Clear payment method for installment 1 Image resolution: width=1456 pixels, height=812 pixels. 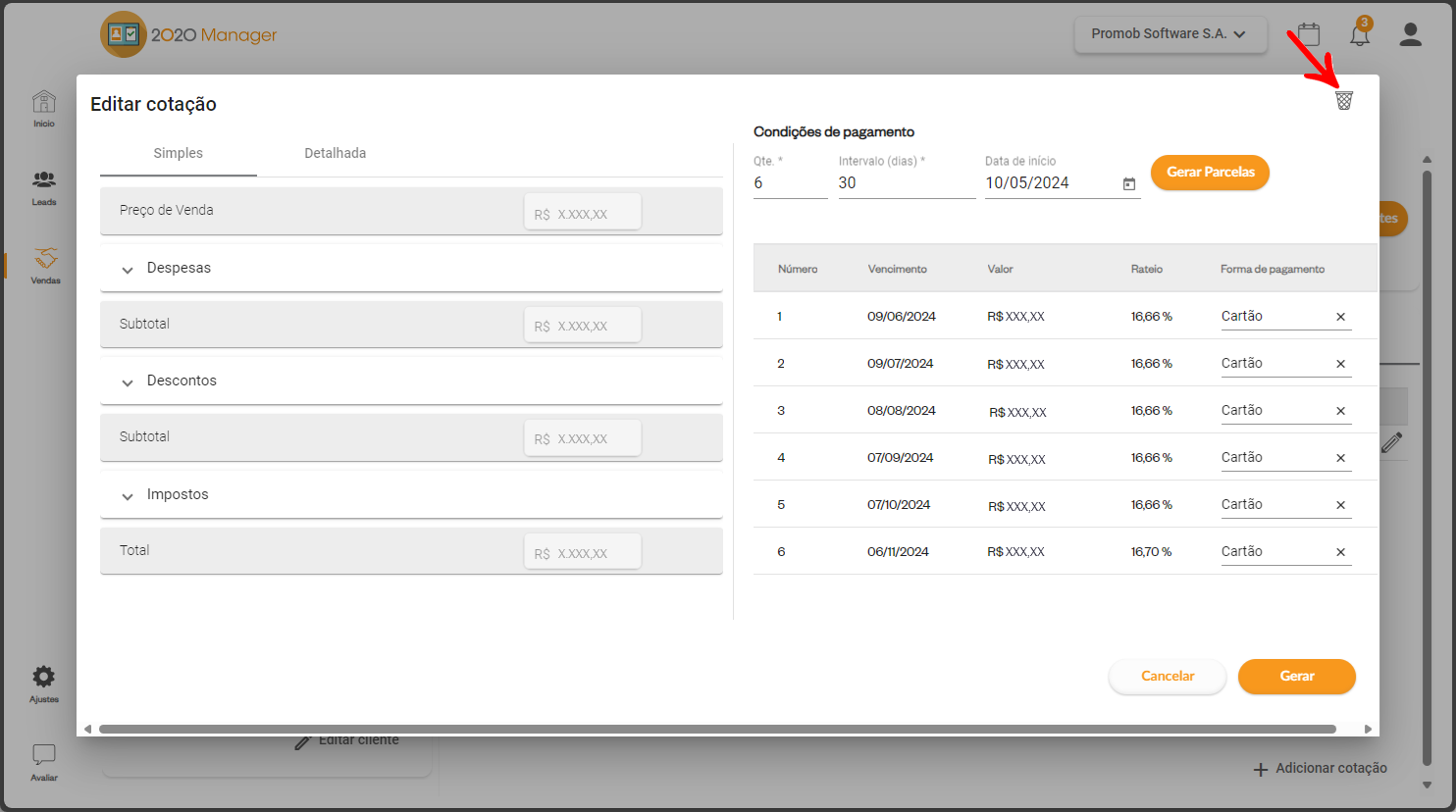(1340, 317)
